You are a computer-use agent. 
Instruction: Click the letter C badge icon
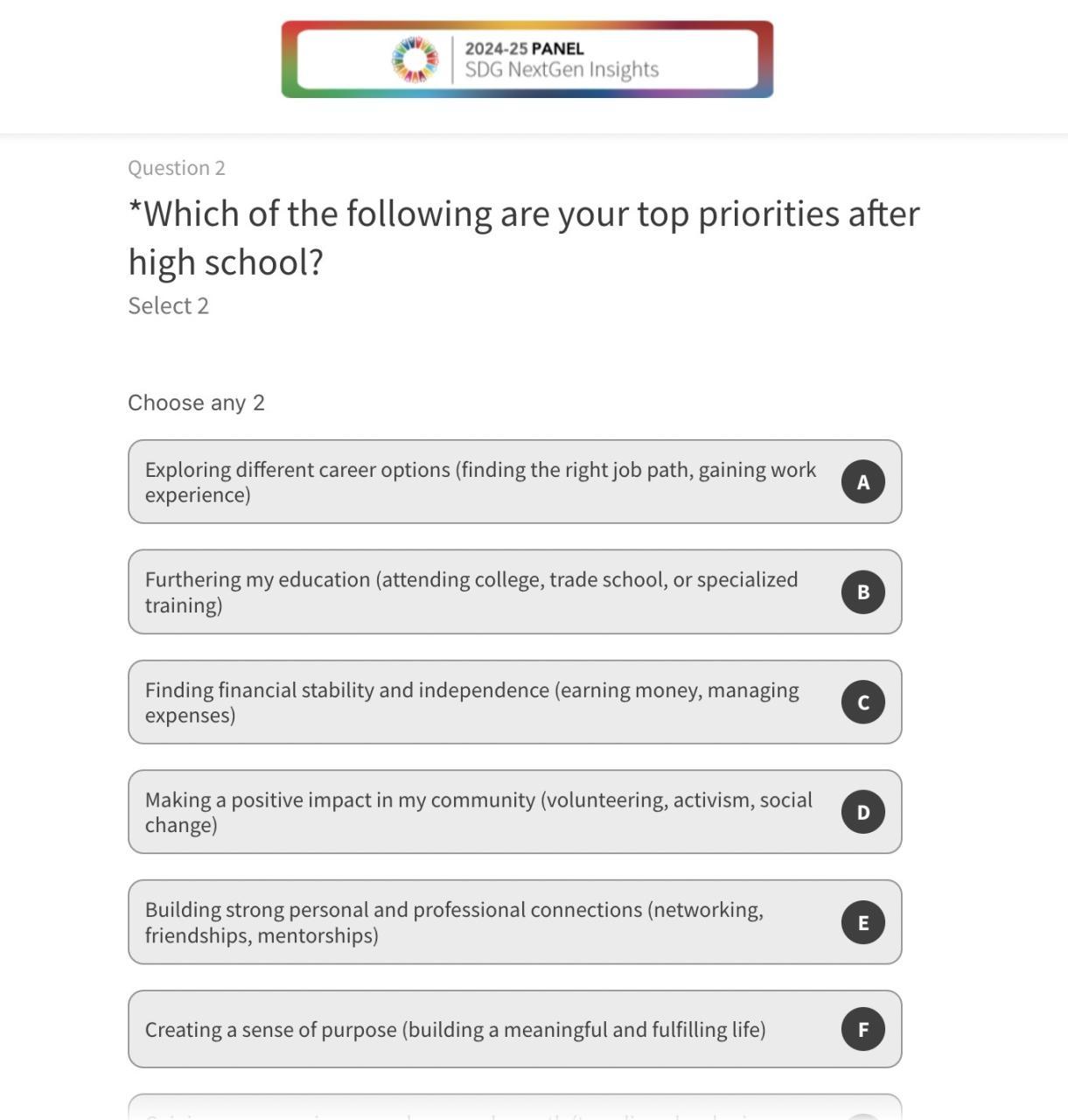pyautogui.click(x=862, y=703)
